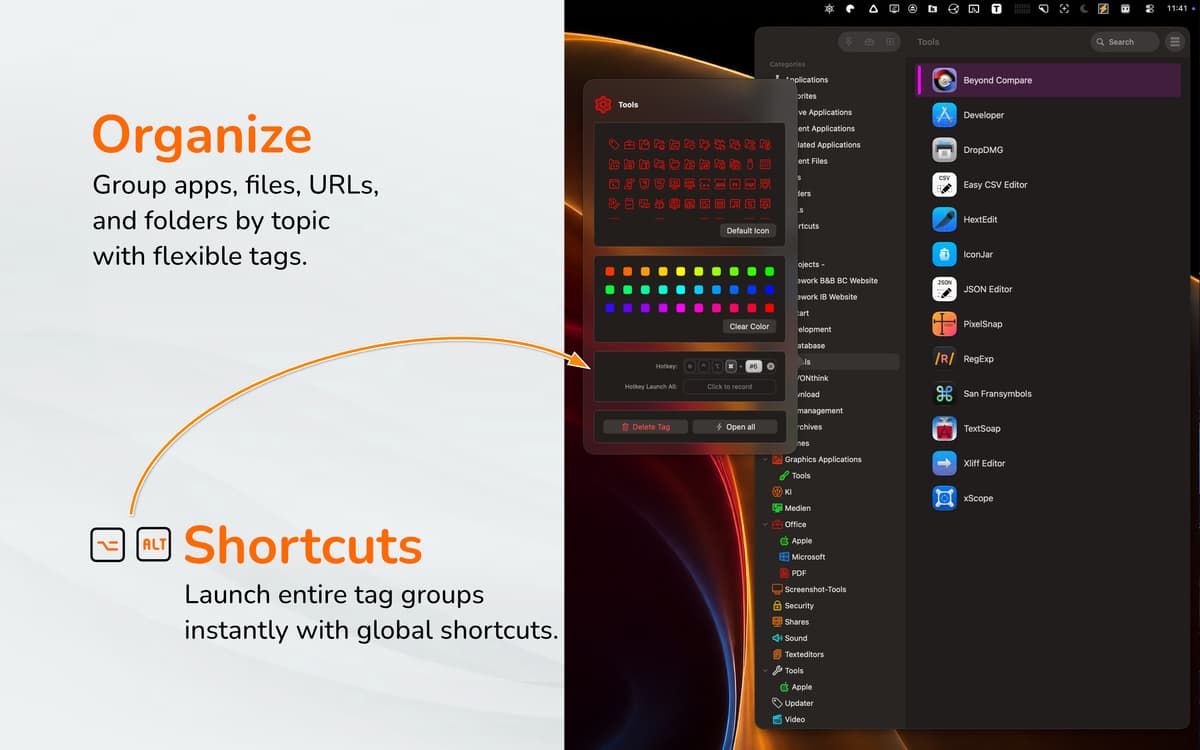Viewport: 1200px width, 750px height.
Task: Toggle the Option modifier key in Hotkey
Action: tap(717, 366)
